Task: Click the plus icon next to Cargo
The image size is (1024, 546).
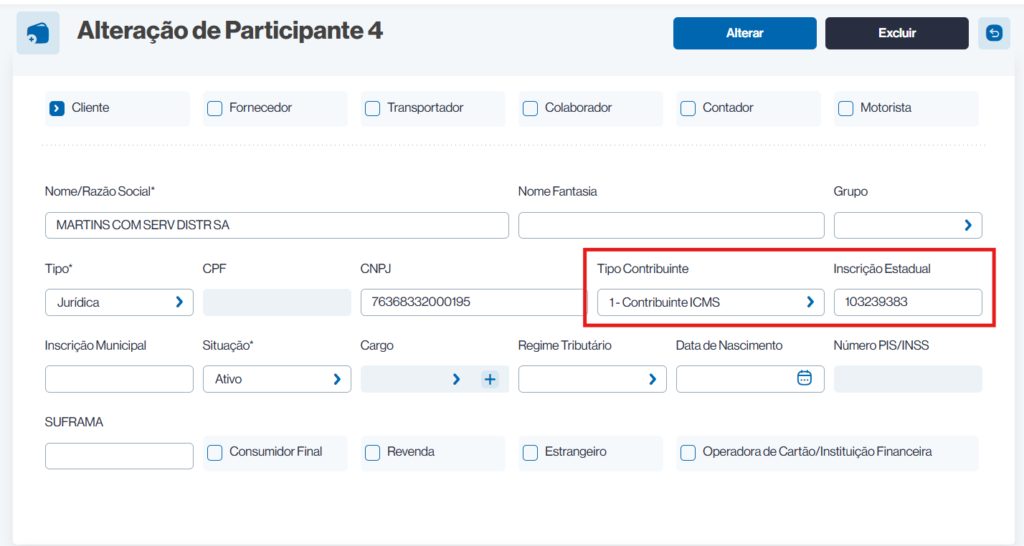Action: (490, 379)
